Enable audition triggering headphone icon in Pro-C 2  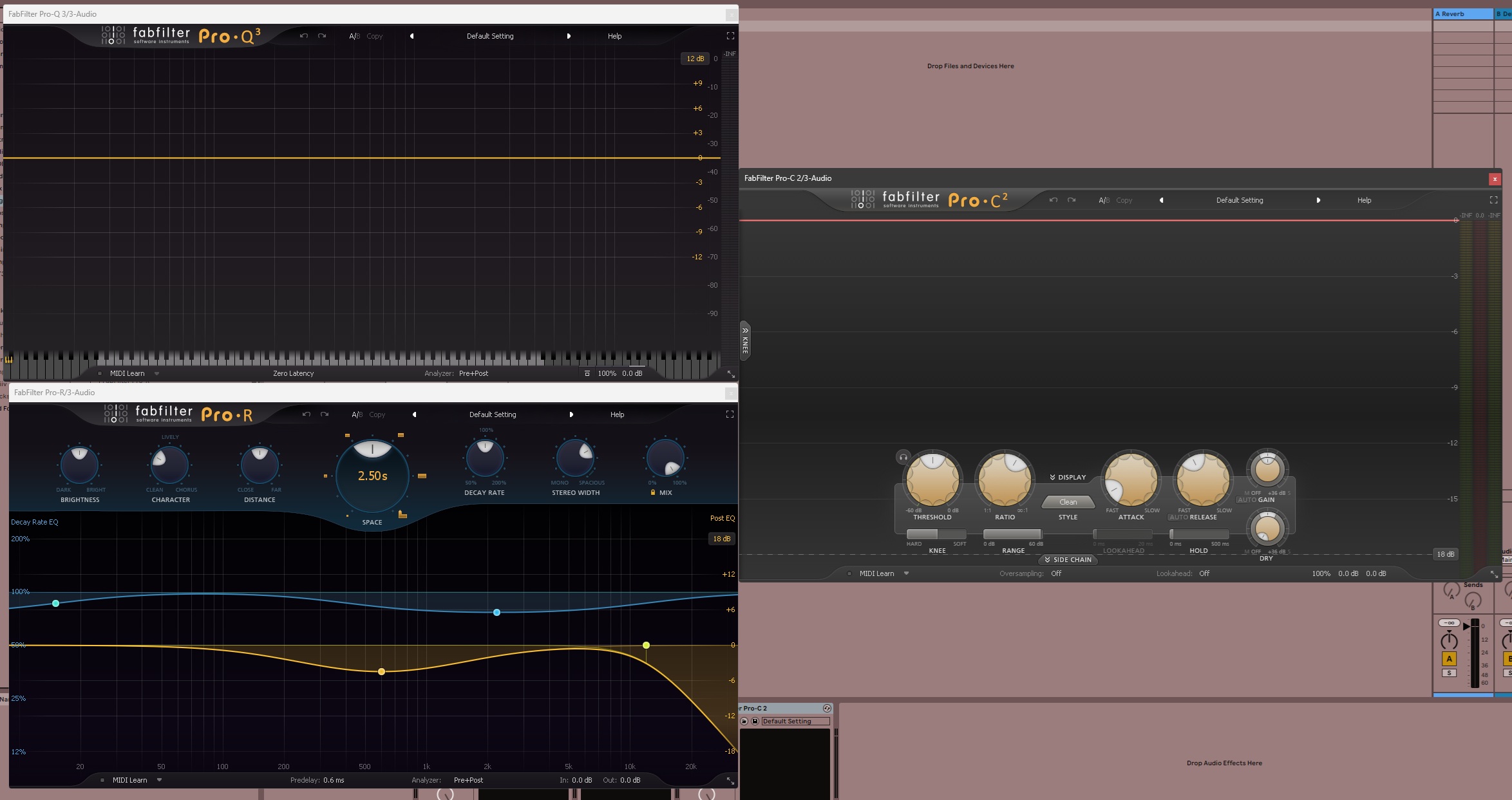[x=903, y=457]
